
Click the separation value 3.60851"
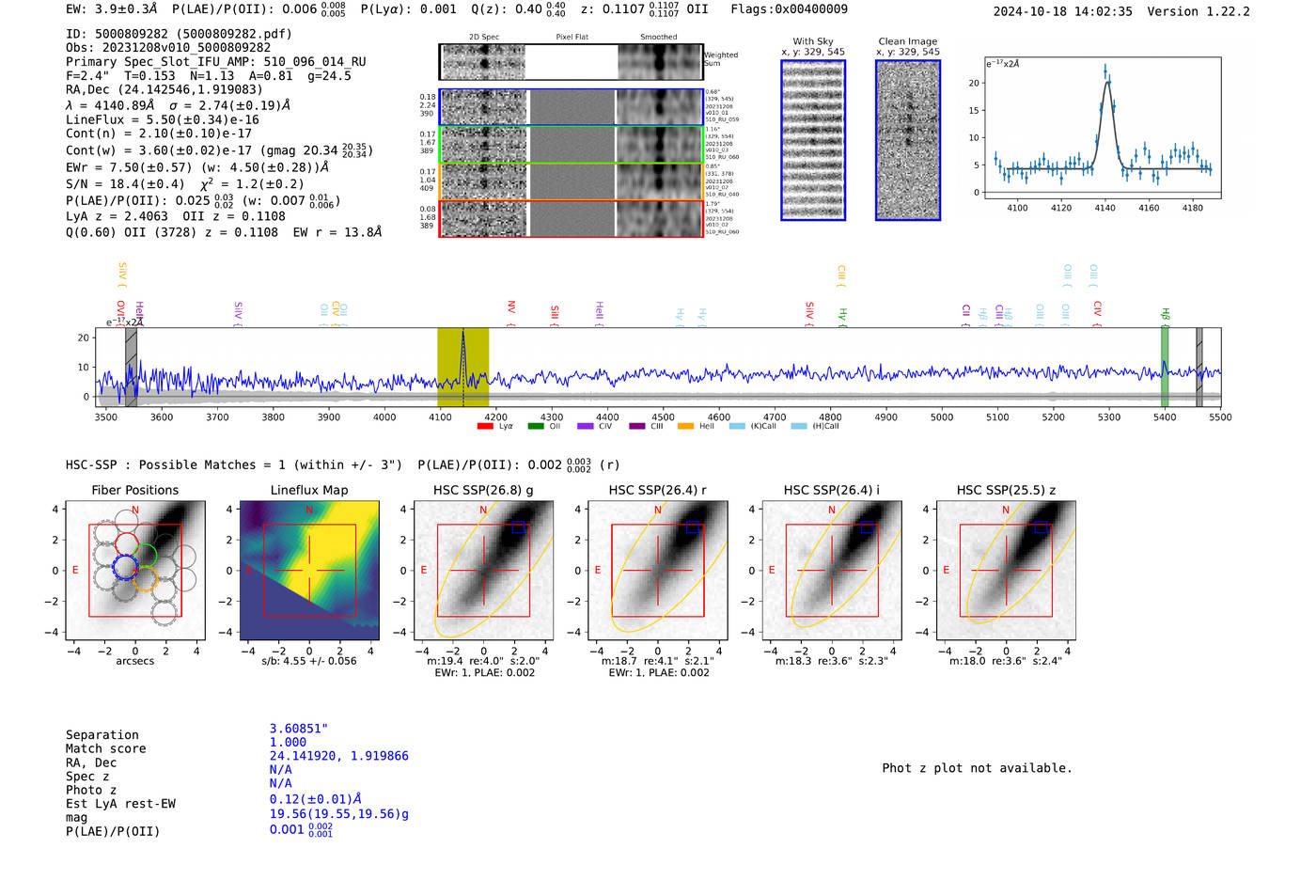[299, 729]
